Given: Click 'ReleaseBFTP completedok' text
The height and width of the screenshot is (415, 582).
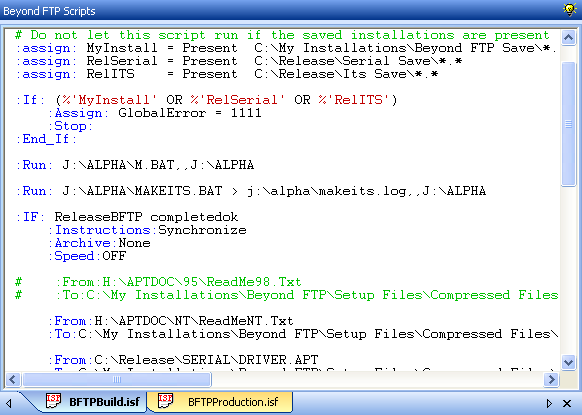Looking at the screenshot, I should tap(146, 217).
